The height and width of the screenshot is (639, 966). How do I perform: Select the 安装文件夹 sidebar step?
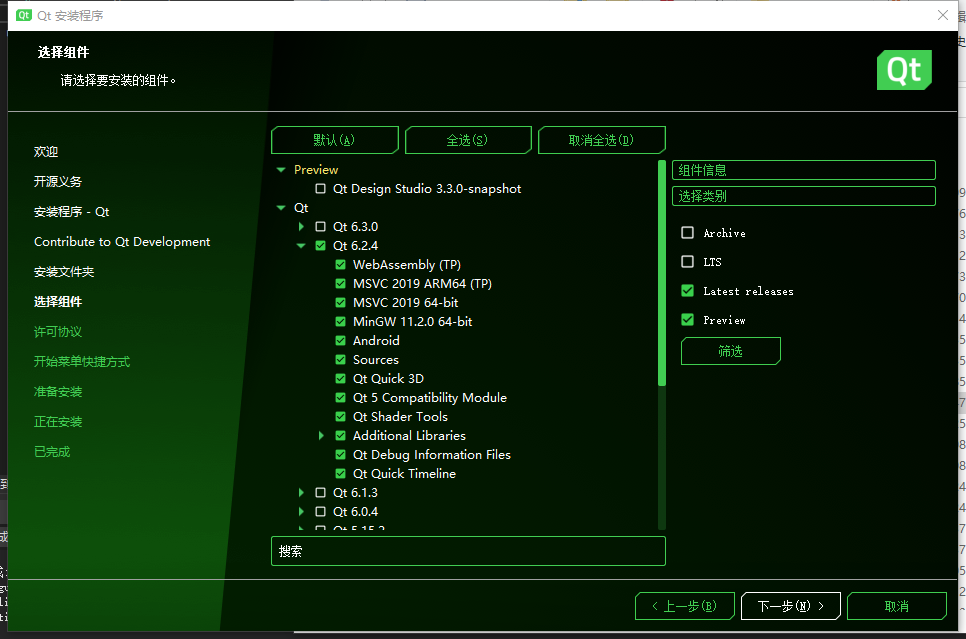[64, 272]
